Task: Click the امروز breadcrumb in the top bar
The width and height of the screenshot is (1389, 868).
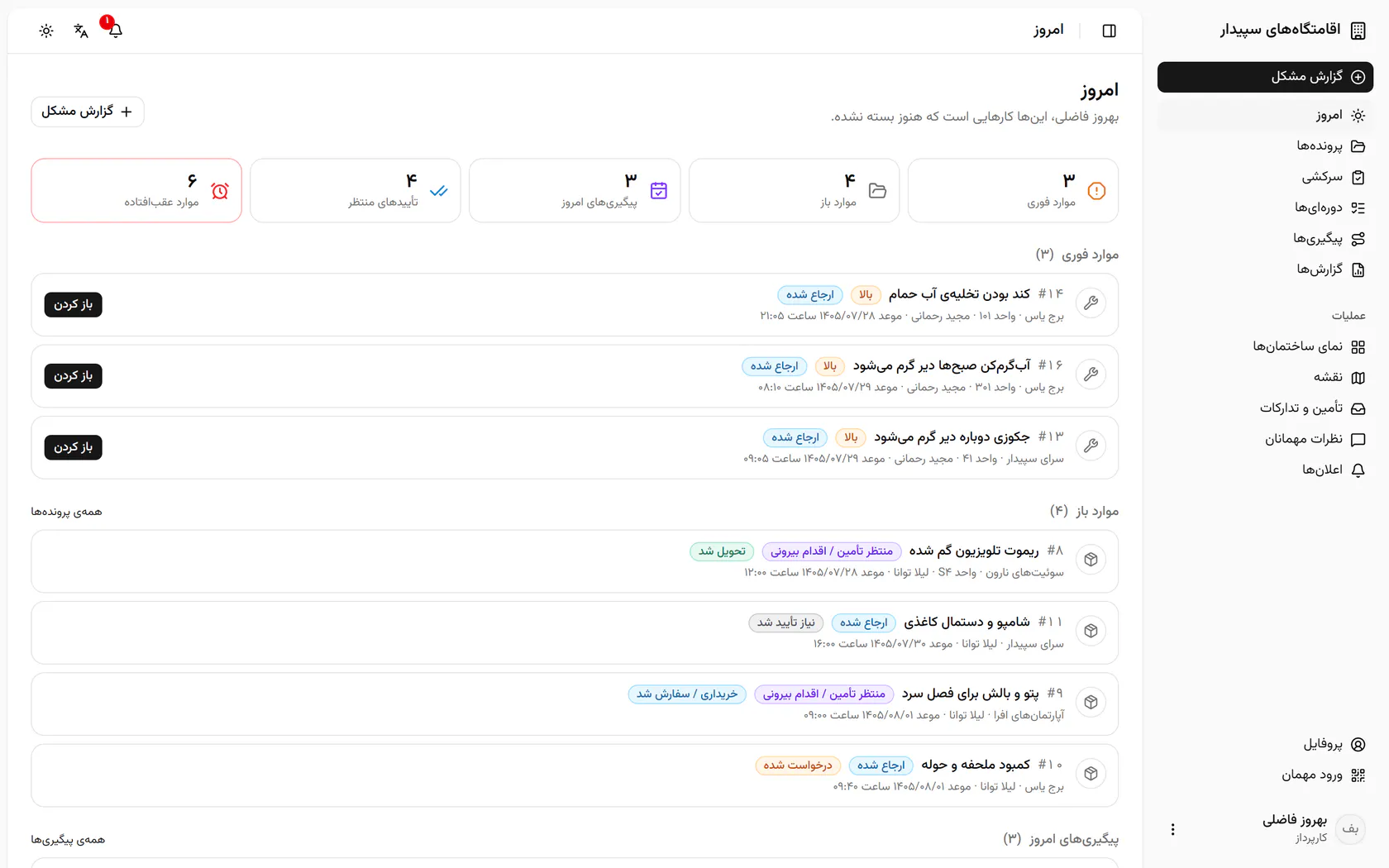Action: coord(1048,31)
